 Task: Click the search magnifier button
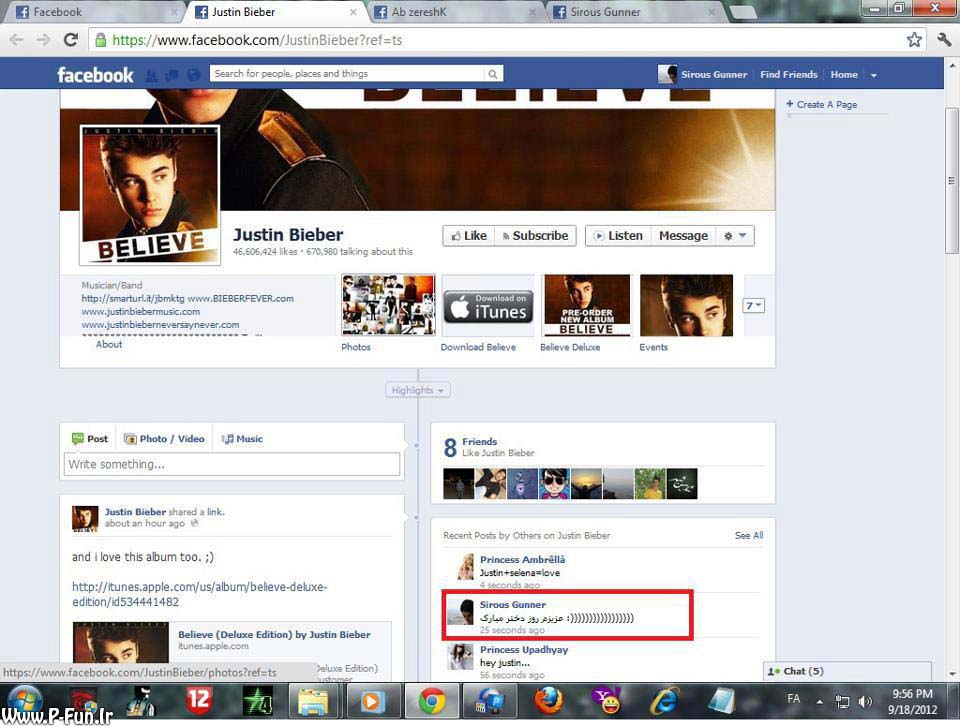pyautogui.click(x=493, y=74)
